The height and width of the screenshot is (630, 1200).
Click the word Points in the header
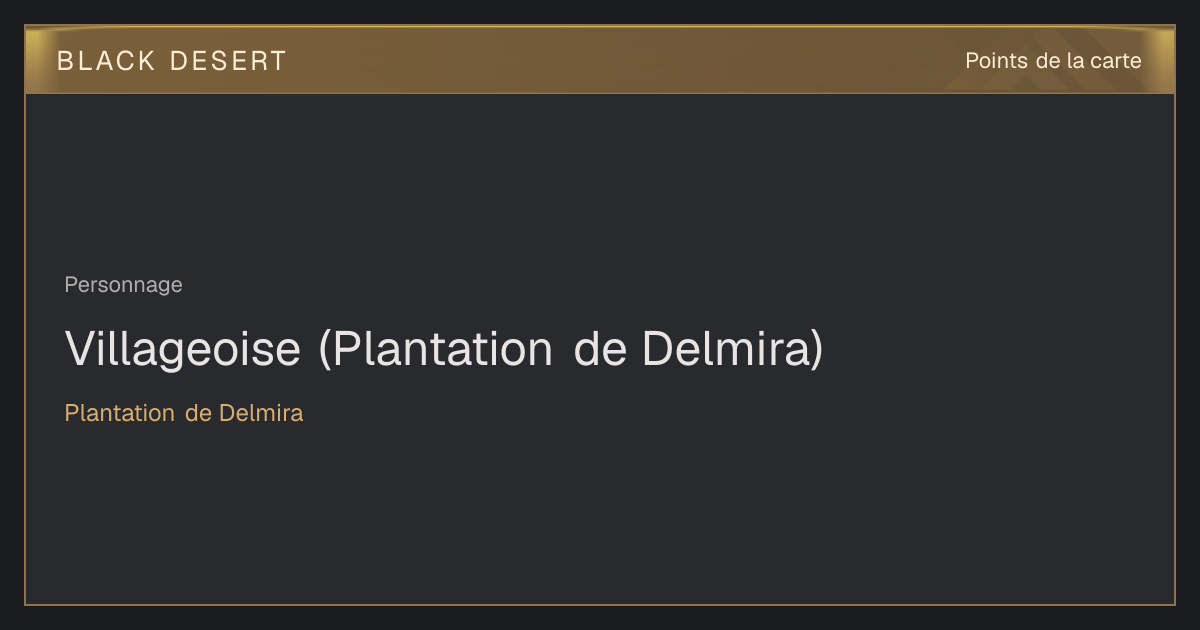[x=996, y=61]
